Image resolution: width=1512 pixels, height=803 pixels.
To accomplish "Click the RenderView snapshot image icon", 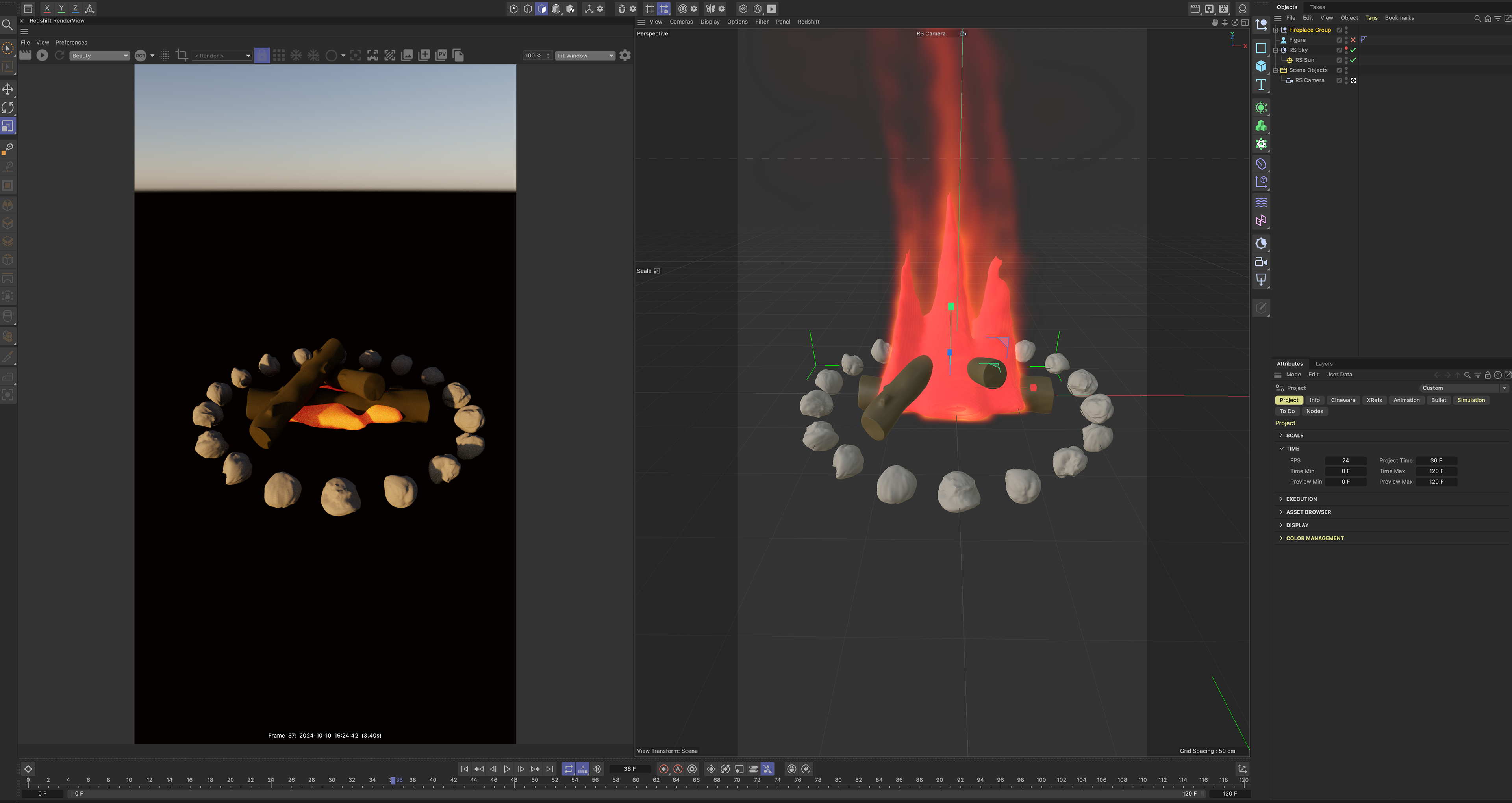I will click(x=407, y=55).
